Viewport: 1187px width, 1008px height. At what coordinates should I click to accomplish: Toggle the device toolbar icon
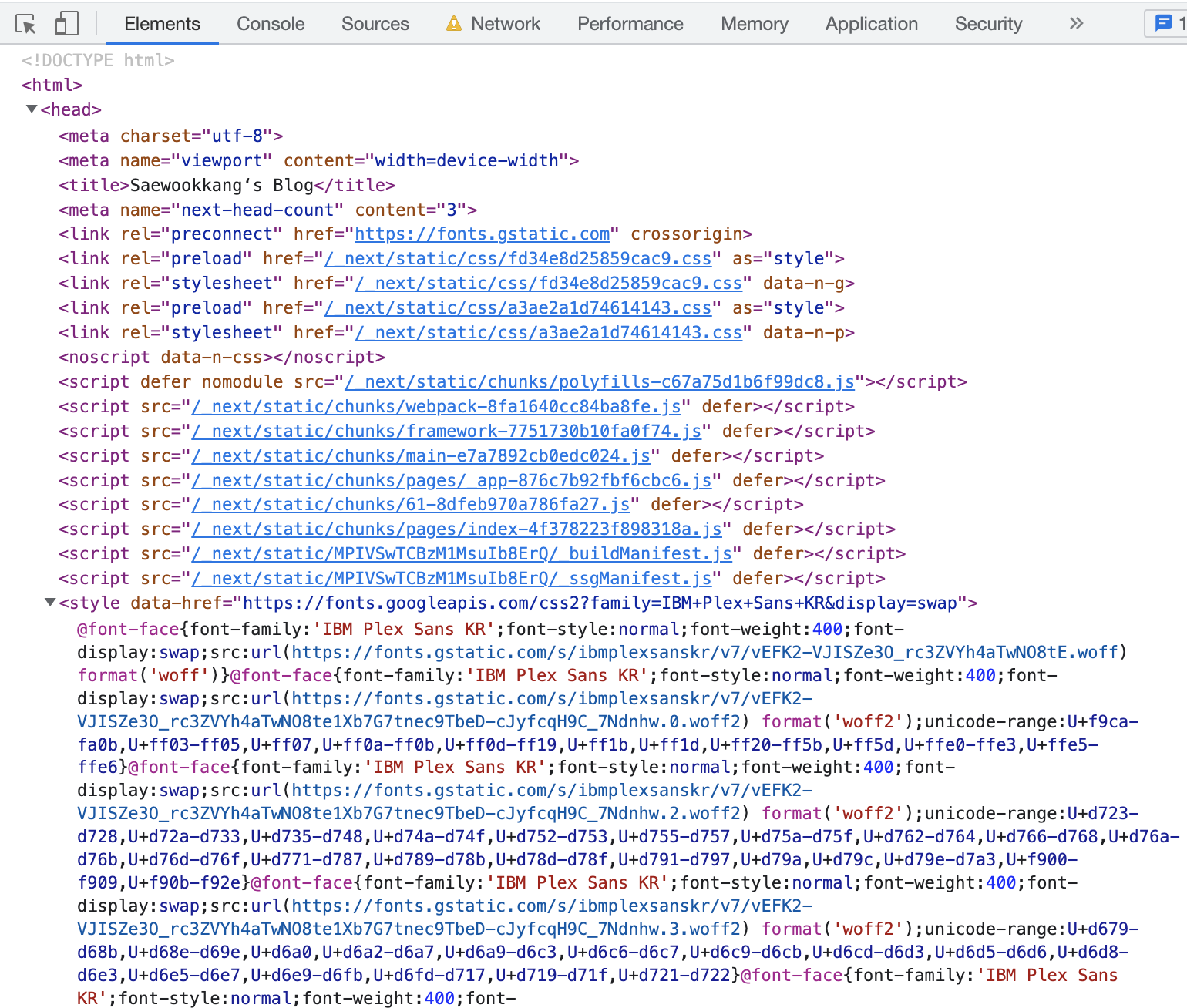pos(67,24)
